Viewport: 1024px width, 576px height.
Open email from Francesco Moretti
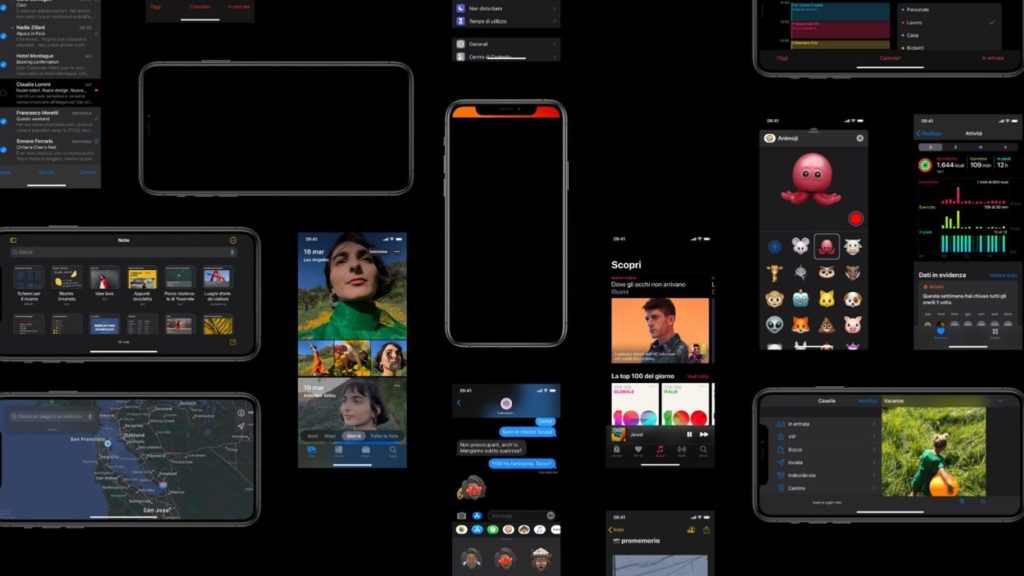[x=50, y=122]
